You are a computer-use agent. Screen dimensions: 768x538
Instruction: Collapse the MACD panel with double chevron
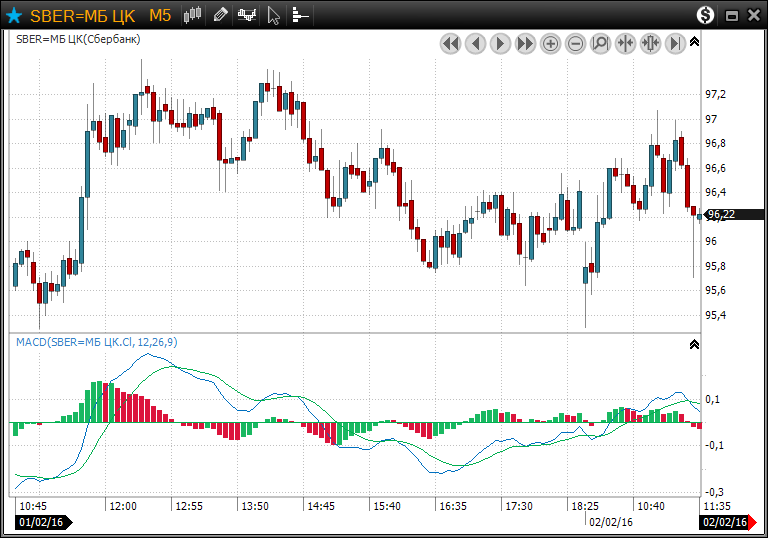coord(695,344)
